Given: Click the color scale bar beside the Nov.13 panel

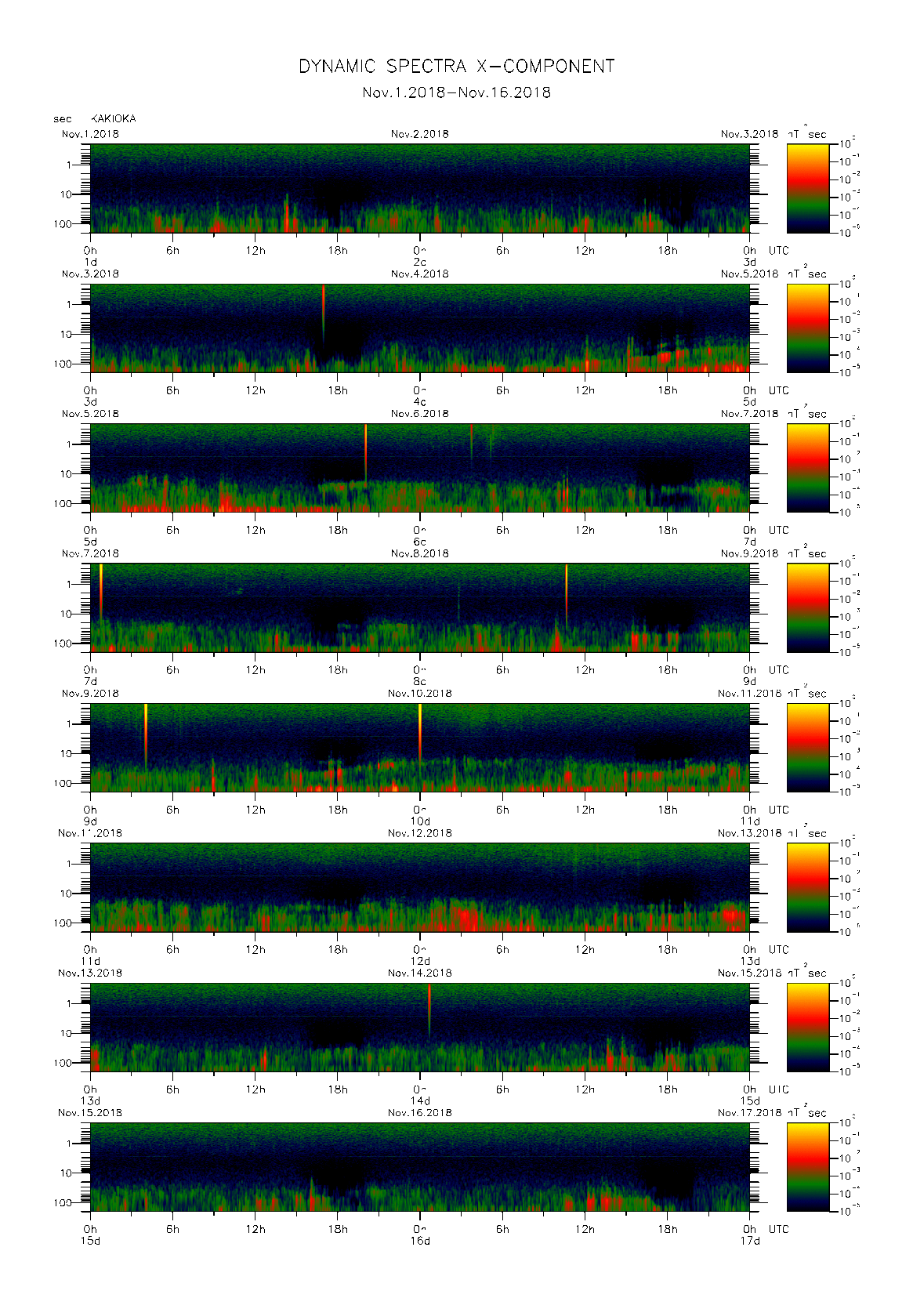Looking at the screenshot, I should pyautogui.click(x=808, y=1028).
